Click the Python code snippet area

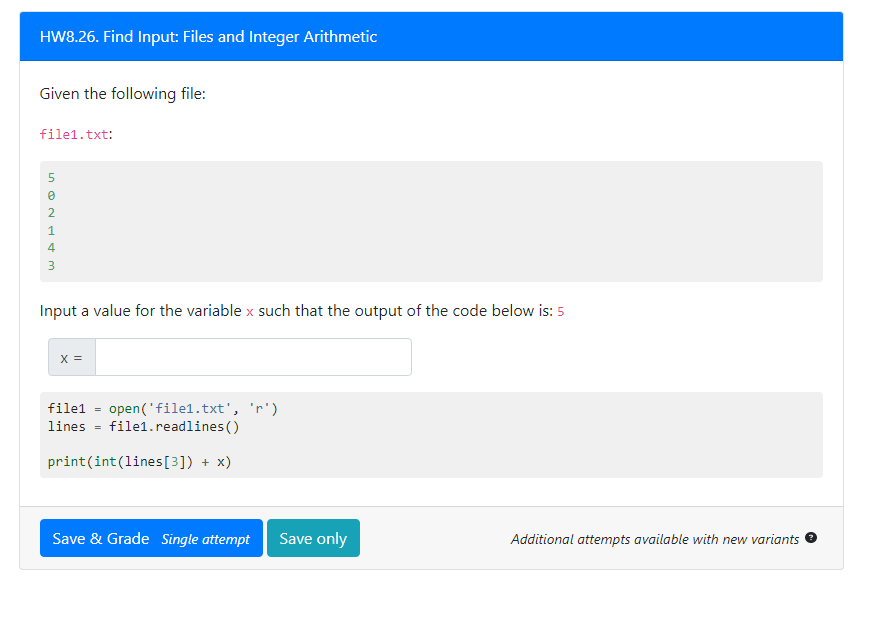click(x=432, y=434)
